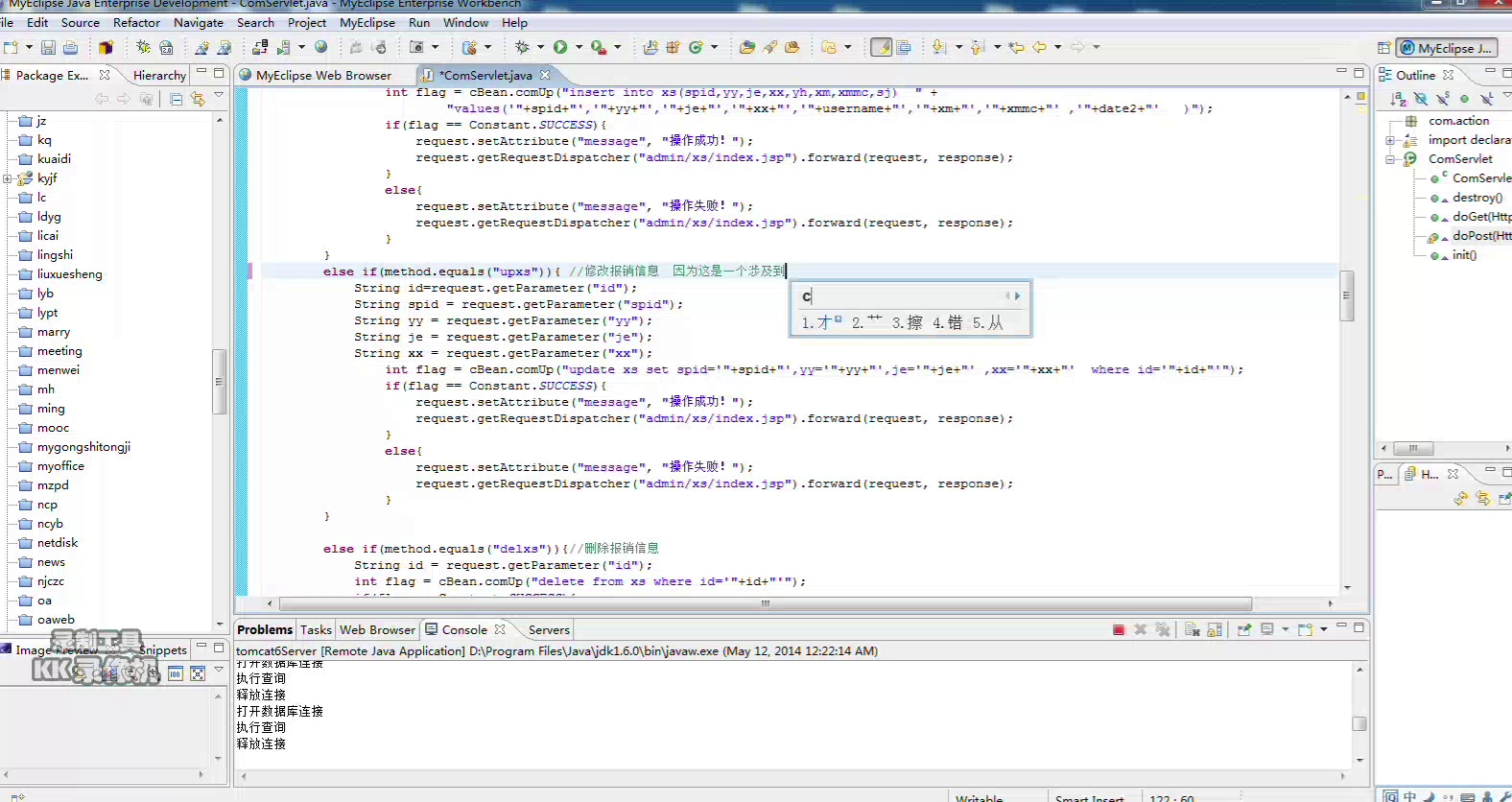Click the Save icon in main toolbar

48,47
